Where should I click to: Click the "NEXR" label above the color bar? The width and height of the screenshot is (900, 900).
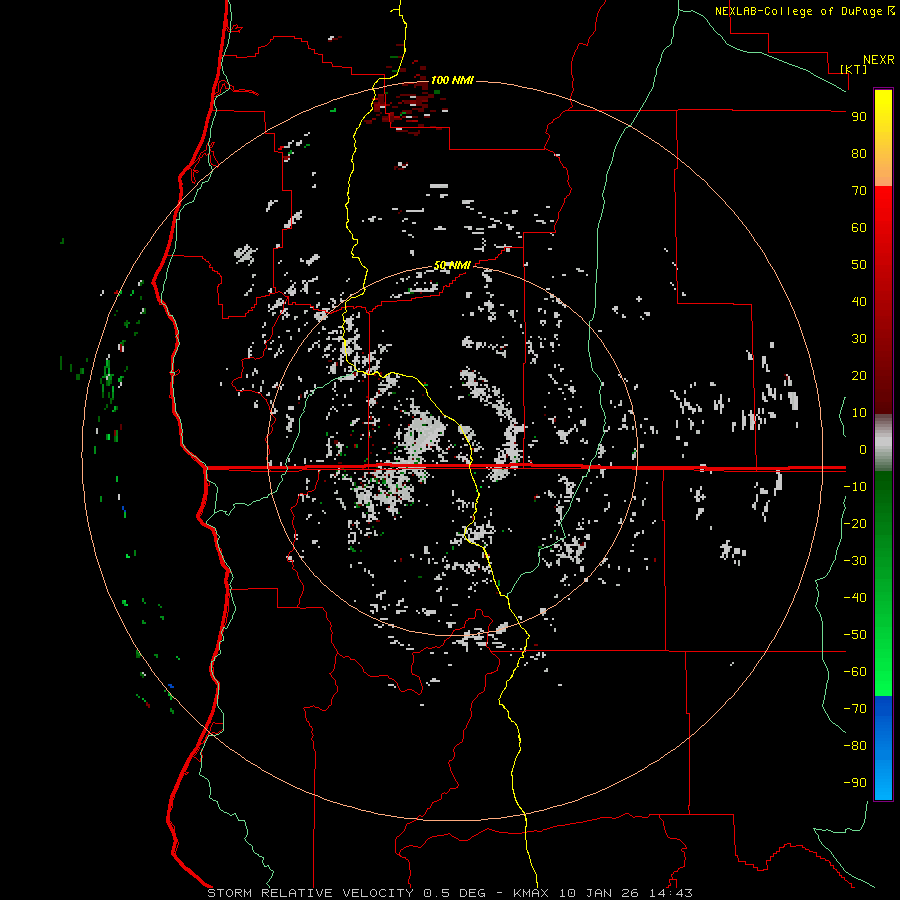(x=879, y=60)
